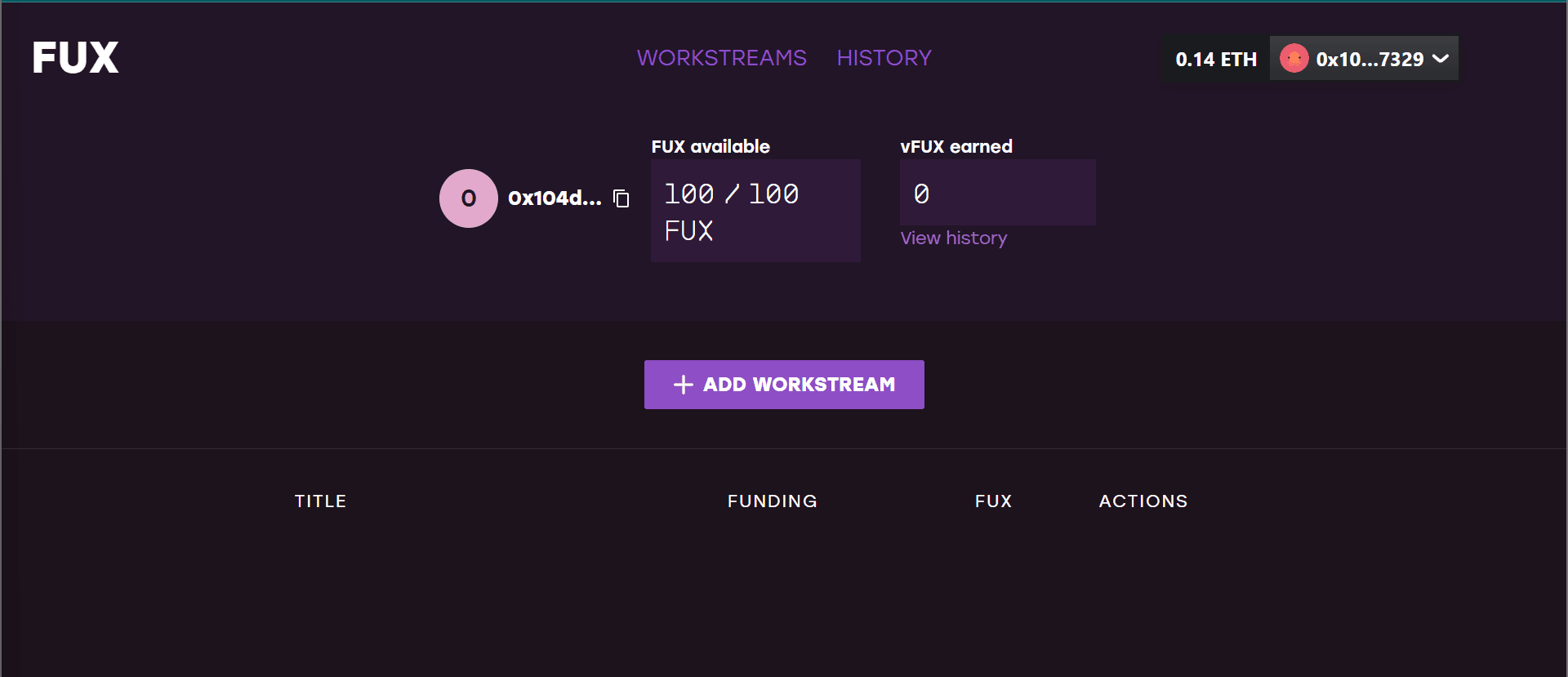The image size is (1568, 677).
Task: Click the ACTIONS column header
Action: [1143, 501]
